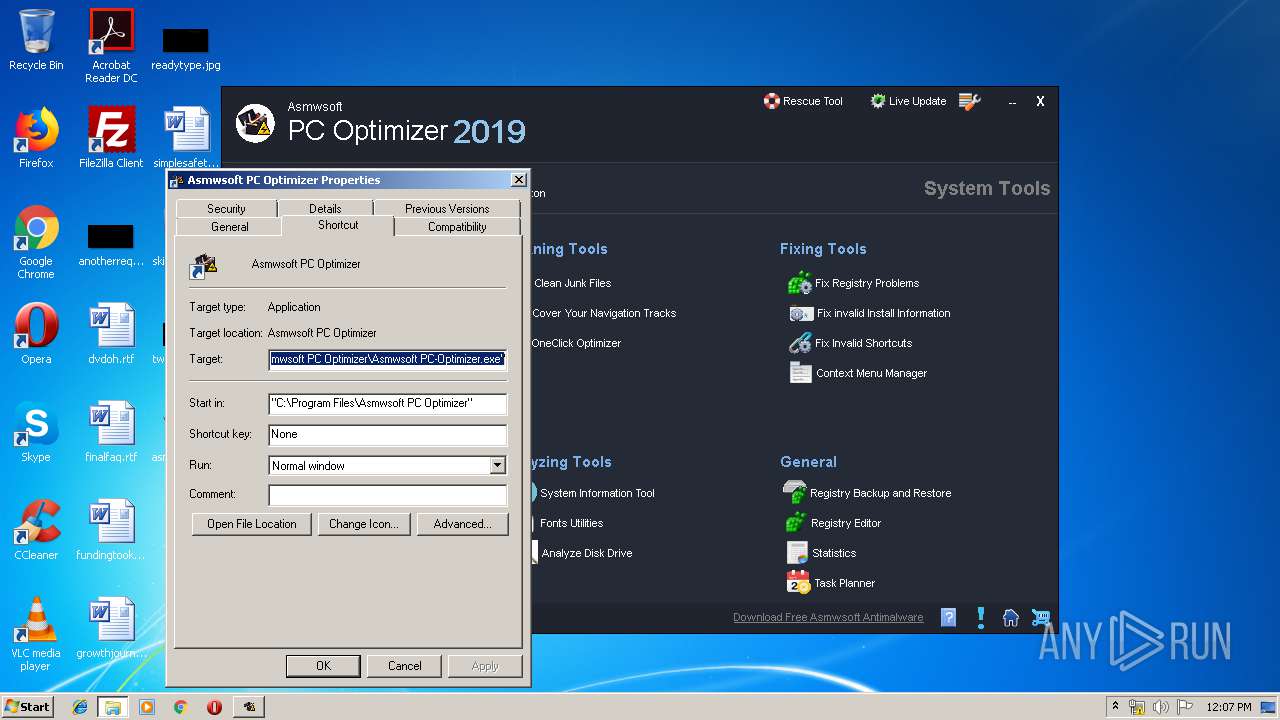
Task: Click Fonts Utilities entry
Action: [x=571, y=523]
